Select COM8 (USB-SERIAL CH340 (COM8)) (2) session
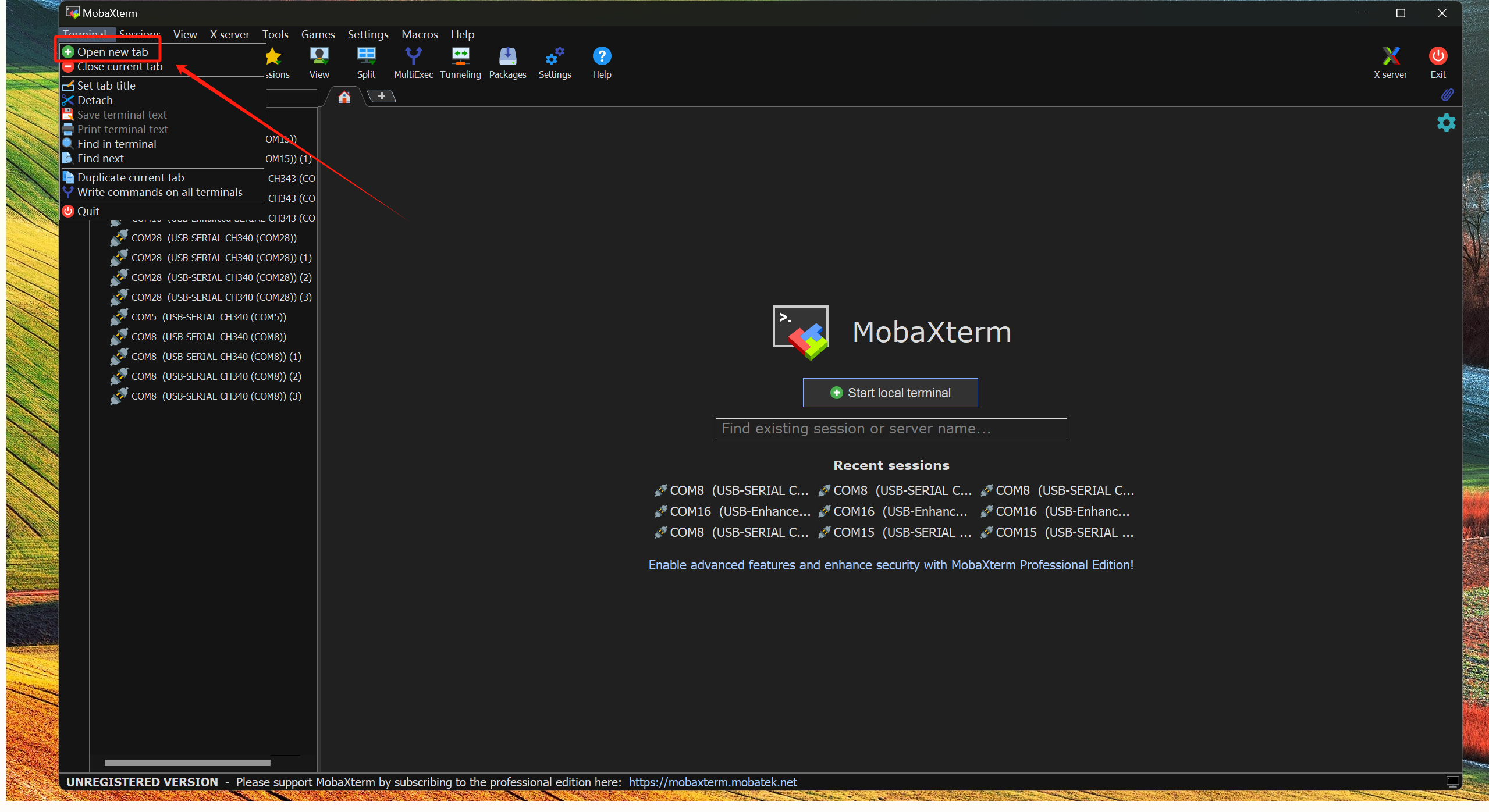This screenshot has width=1489, height=812. pos(207,376)
